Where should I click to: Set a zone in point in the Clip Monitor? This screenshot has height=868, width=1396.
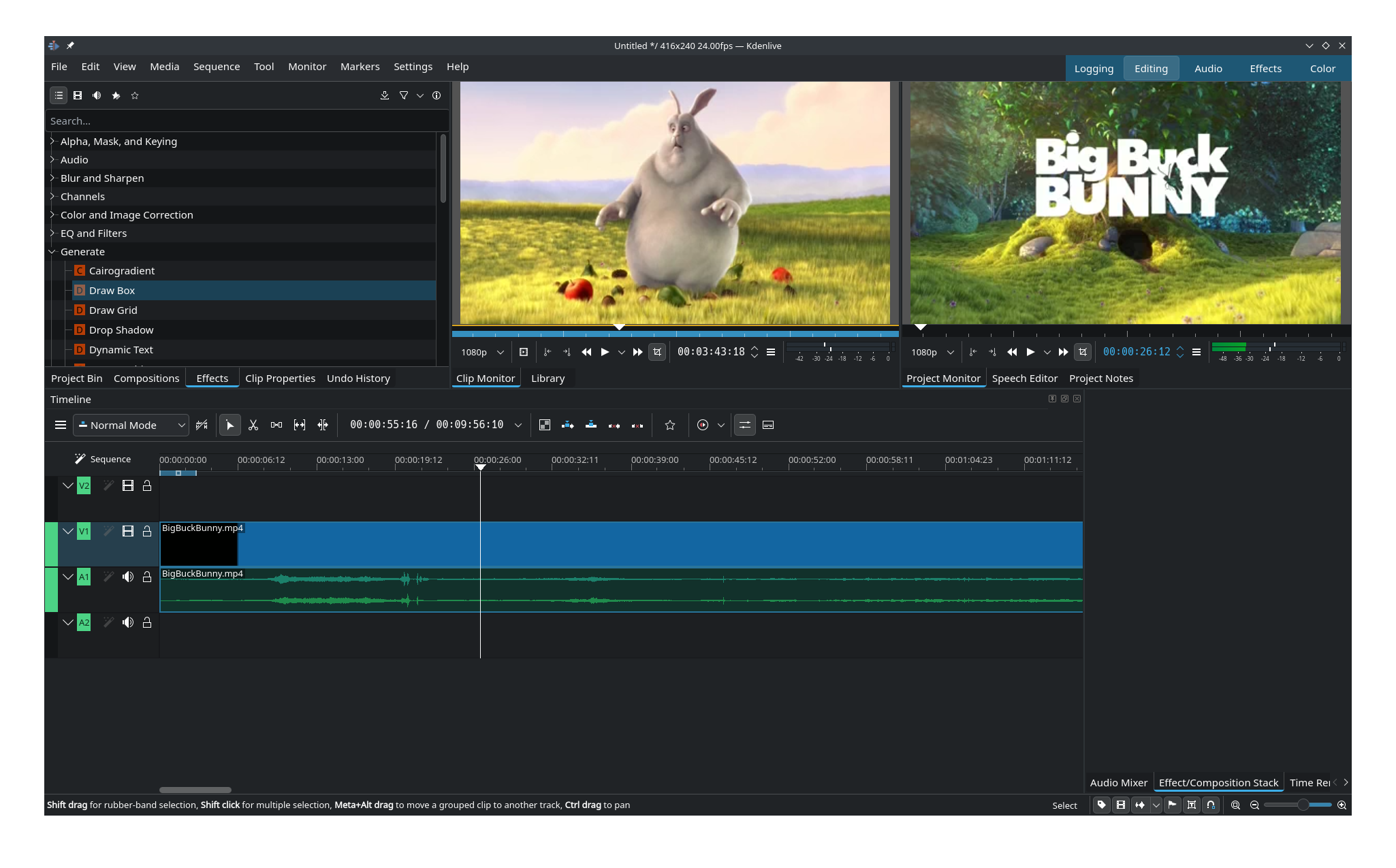pyautogui.click(x=548, y=352)
